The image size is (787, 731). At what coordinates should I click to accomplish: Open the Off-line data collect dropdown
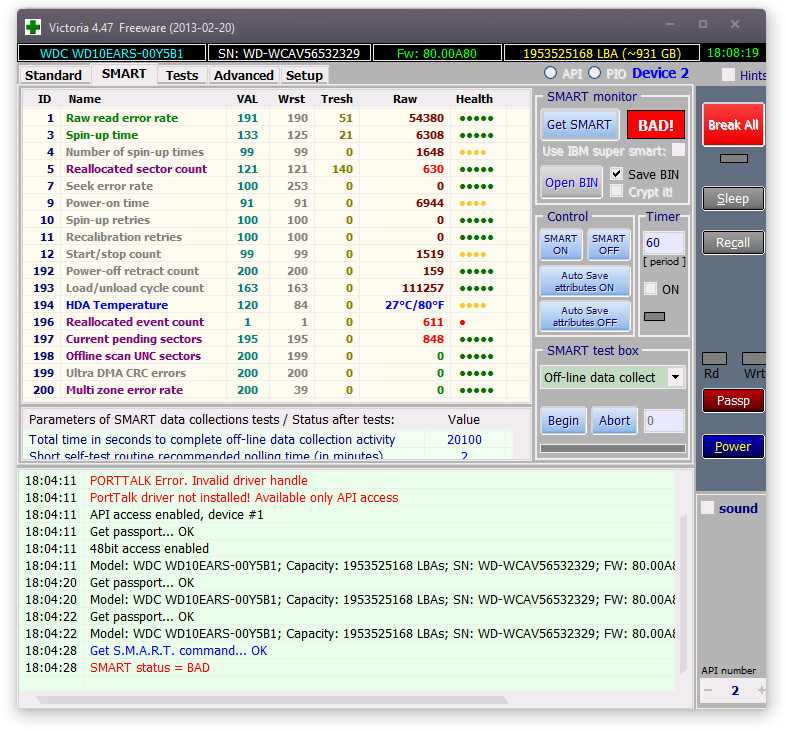[676, 377]
